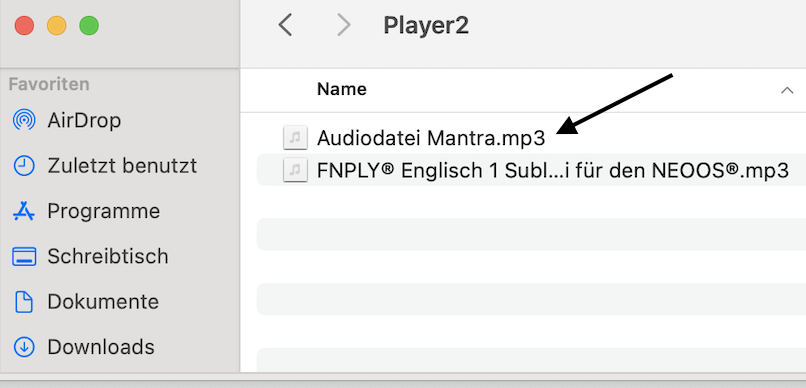Viewport: 806px width, 388px height.
Task: Open the Zuletzt benutzt sidebar label
Action: (122, 166)
